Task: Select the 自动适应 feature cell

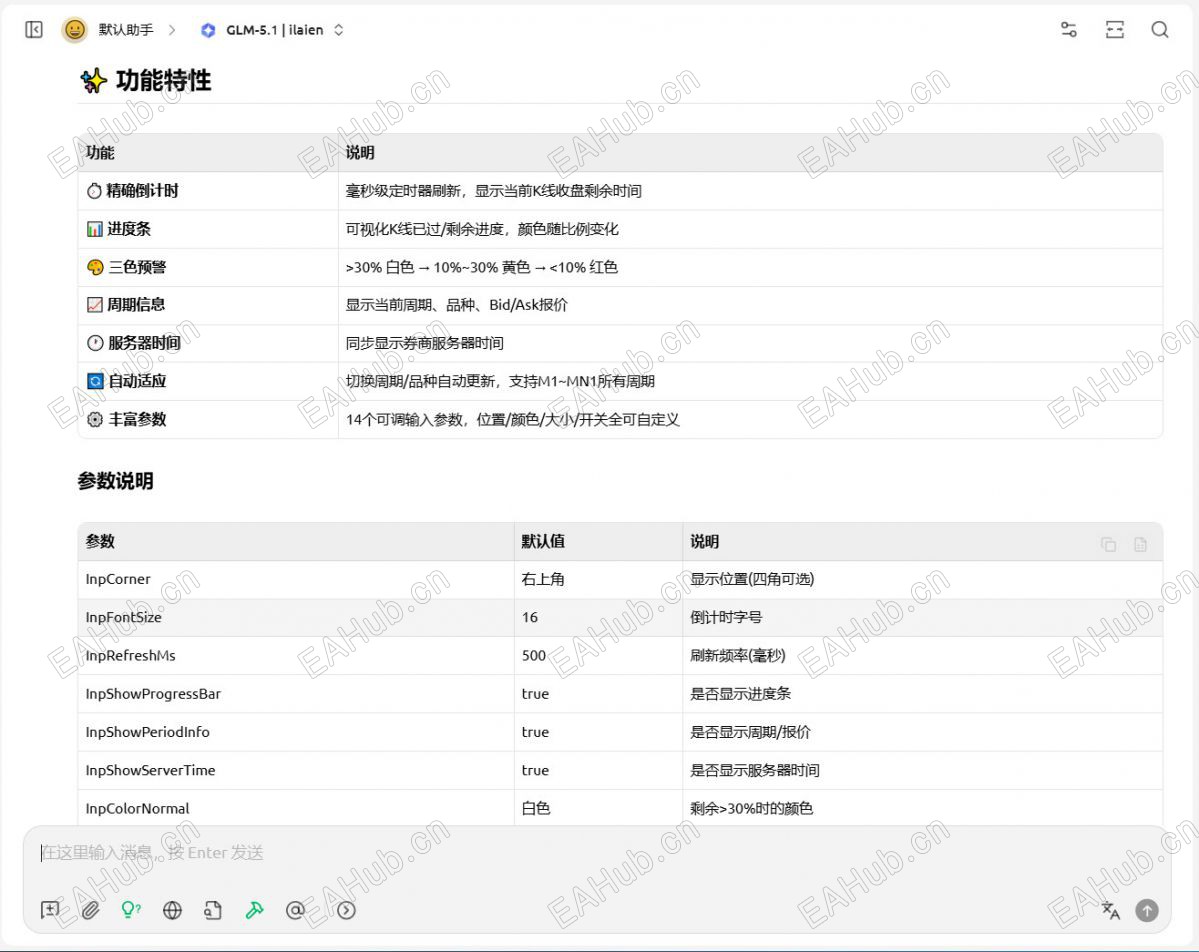Action: (x=208, y=381)
